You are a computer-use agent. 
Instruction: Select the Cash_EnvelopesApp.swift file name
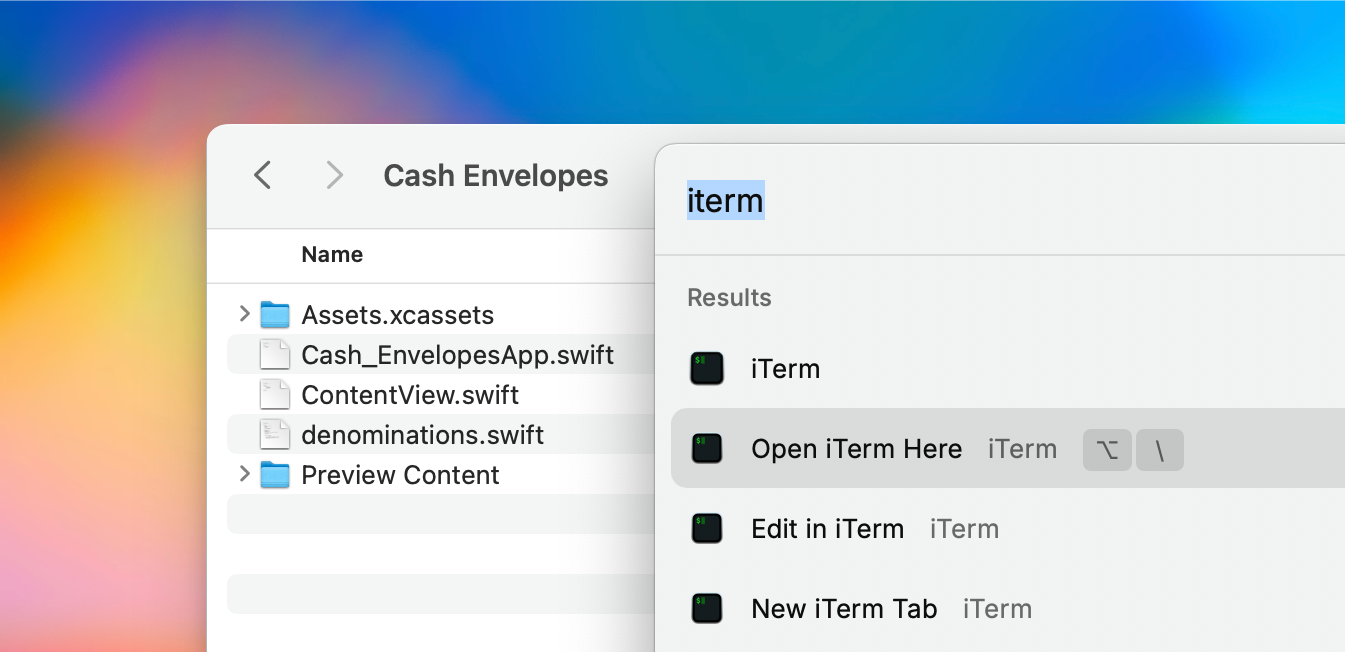coord(458,355)
